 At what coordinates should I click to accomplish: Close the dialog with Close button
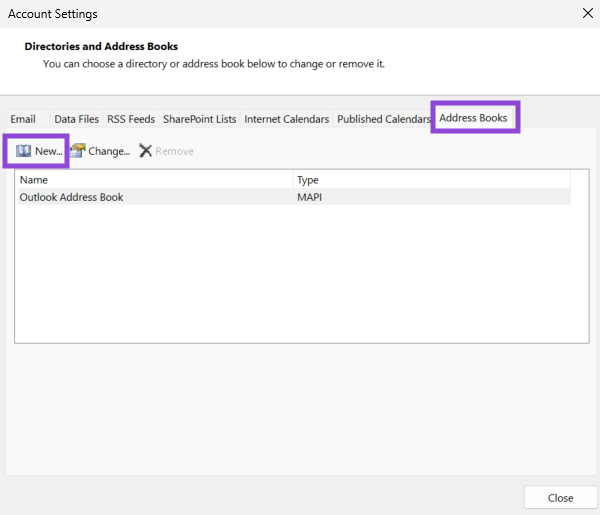(x=560, y=498)
